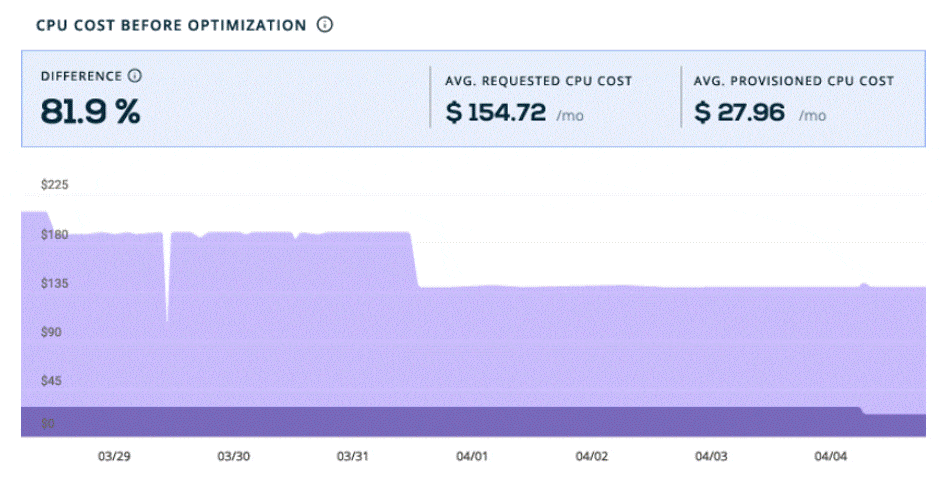947x480 pixels.
Task: Click the sharp dip in the requested cost area
Action: pos(167,300)
